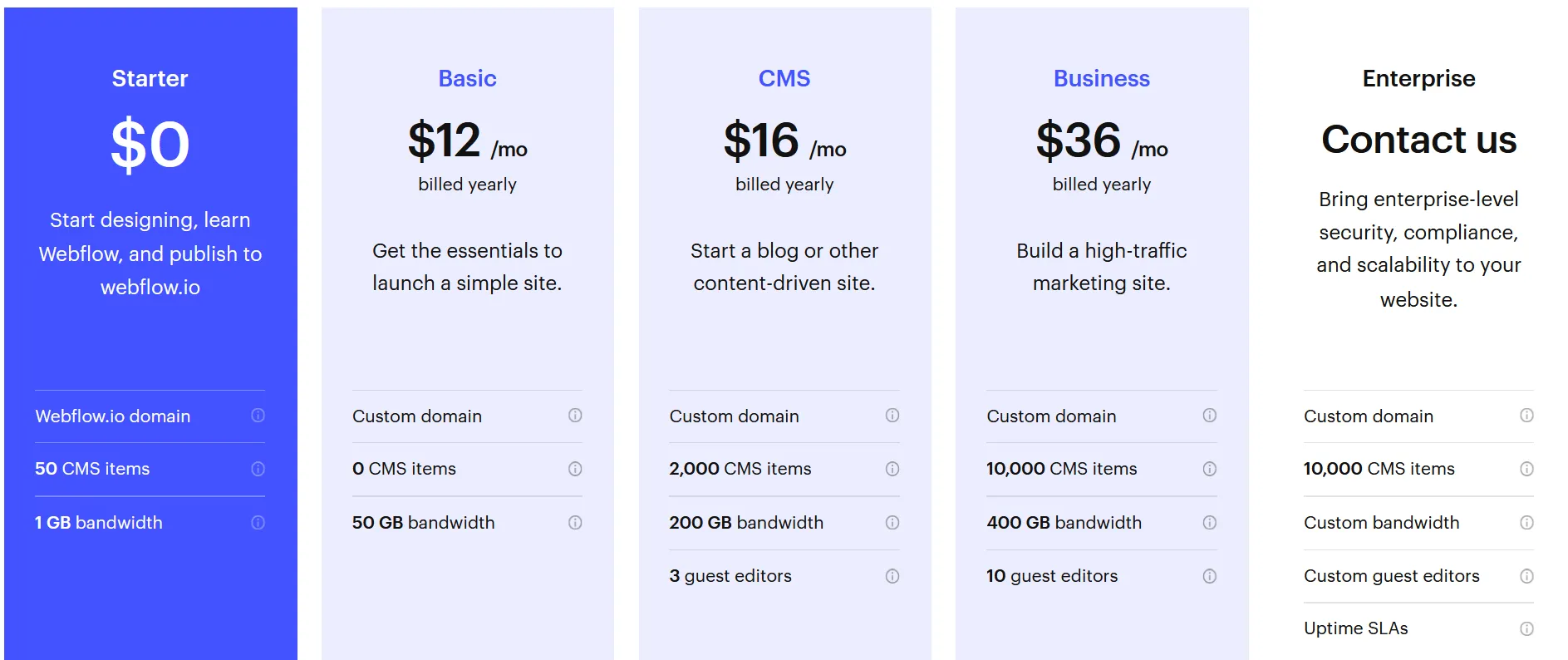Click the $12 /mo price

(468, 140)
